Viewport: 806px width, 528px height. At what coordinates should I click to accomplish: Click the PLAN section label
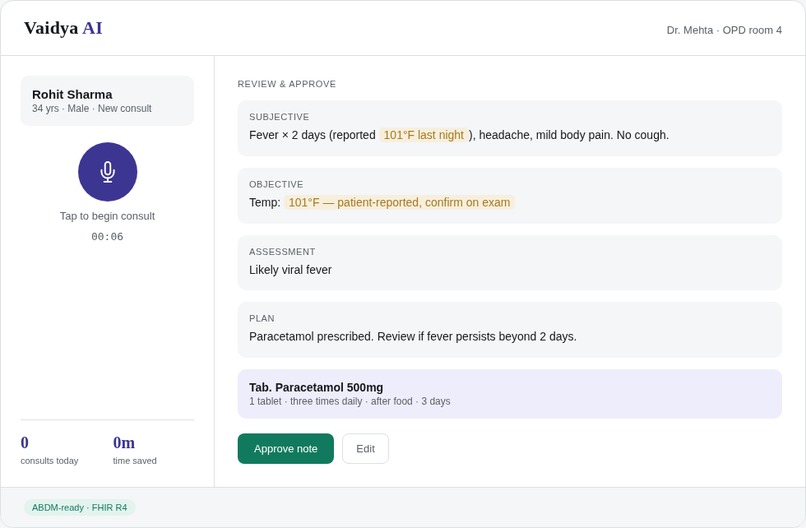coord(262,319)
